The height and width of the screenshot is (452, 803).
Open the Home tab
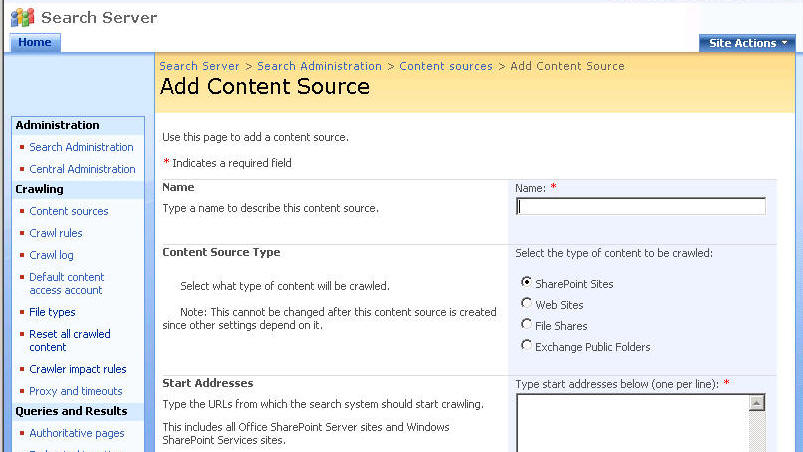[x=35, y=42]
